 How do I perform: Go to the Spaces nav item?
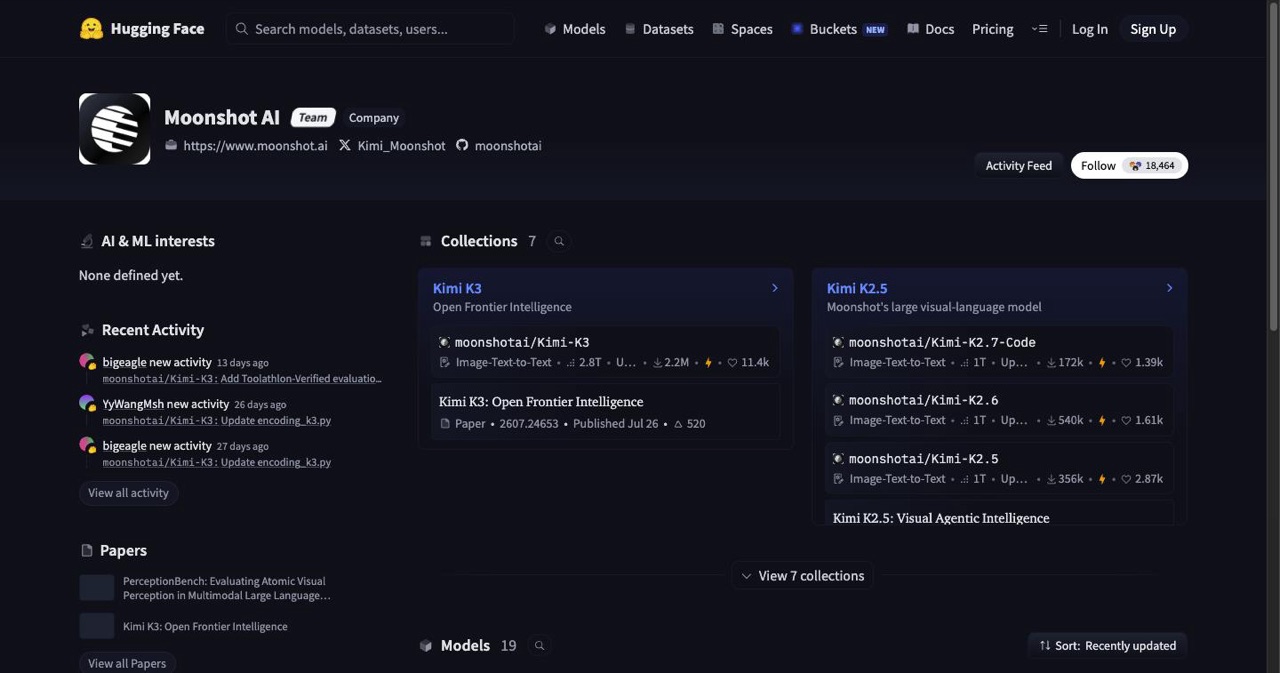pyautogui.click(x=742, y=29)
